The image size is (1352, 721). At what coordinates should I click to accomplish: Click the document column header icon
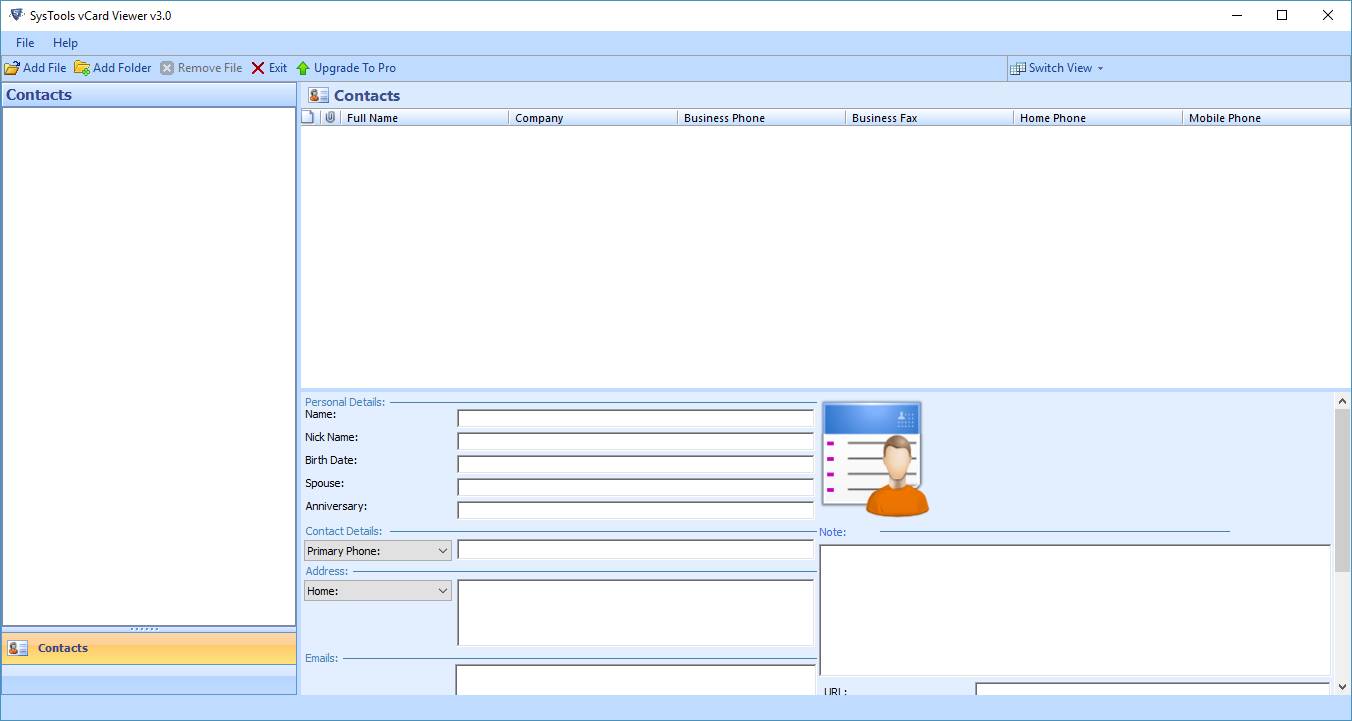tap(307, 117)
